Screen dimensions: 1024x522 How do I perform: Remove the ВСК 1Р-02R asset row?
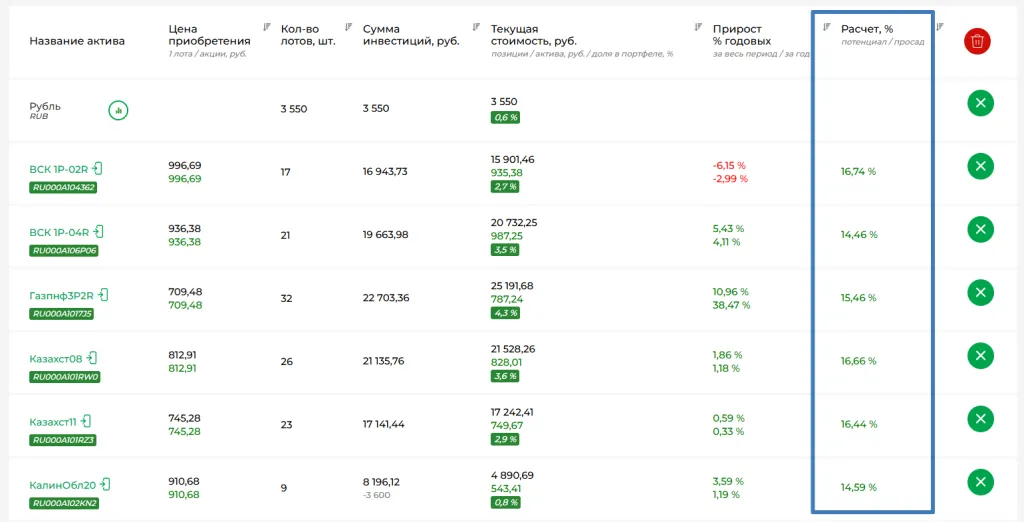tap(980, 166)
